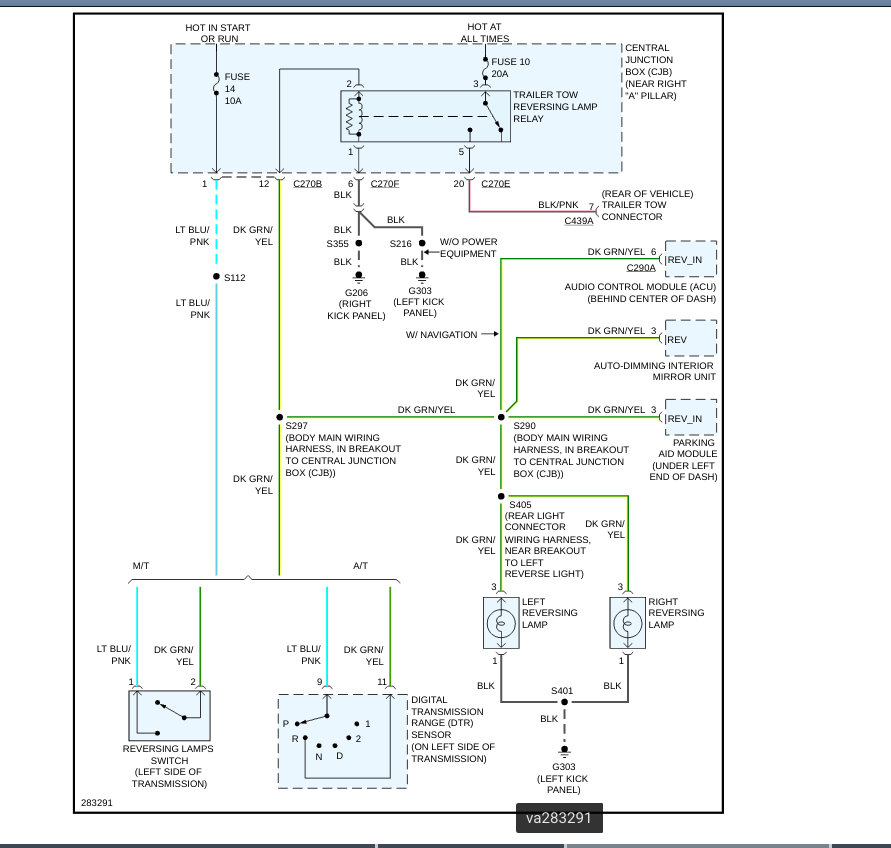Click splice label S290
Image resolution: width=891 pixels, height=848 pixels.
tap(524, 426)
